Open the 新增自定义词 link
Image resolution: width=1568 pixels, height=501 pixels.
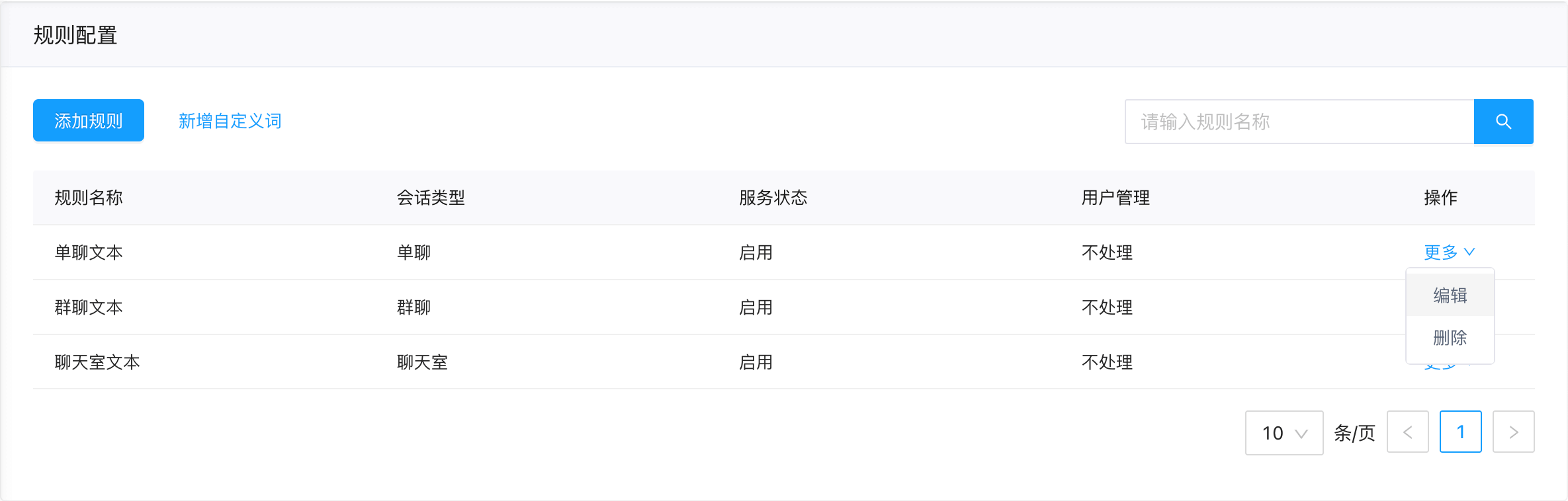[230, 121]
